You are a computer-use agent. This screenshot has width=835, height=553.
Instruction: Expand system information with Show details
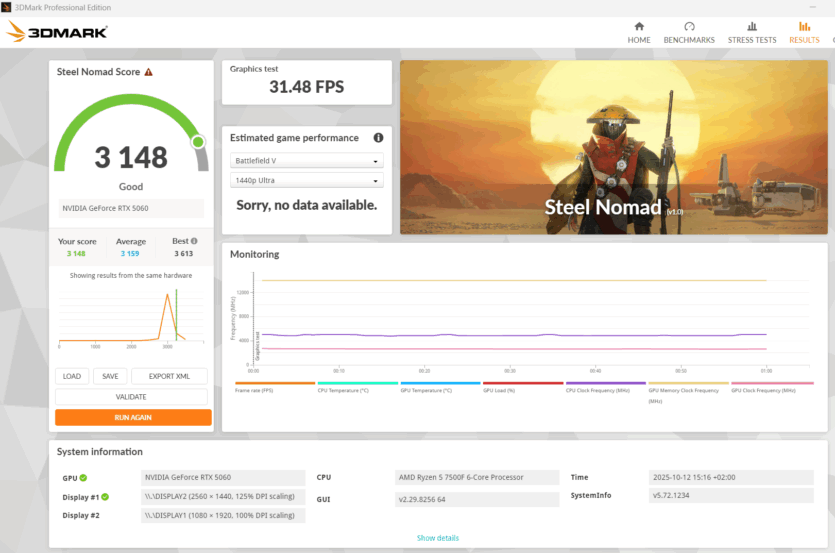pyautogui.click(x=437, y=538)
